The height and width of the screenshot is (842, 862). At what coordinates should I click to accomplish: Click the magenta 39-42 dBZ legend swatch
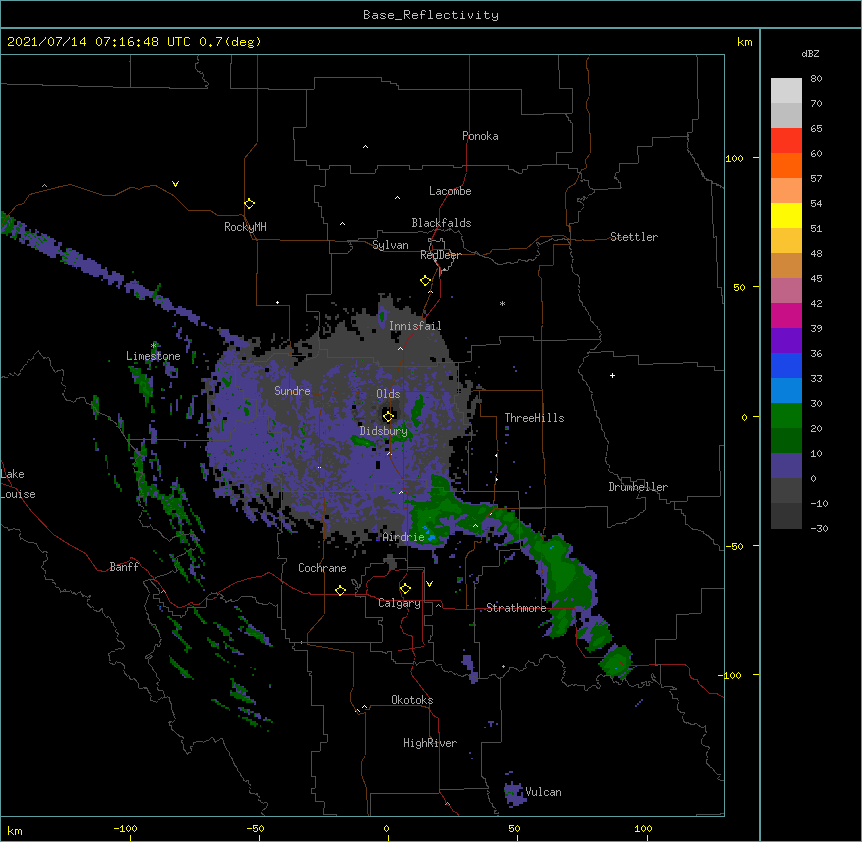coord(786,315)
